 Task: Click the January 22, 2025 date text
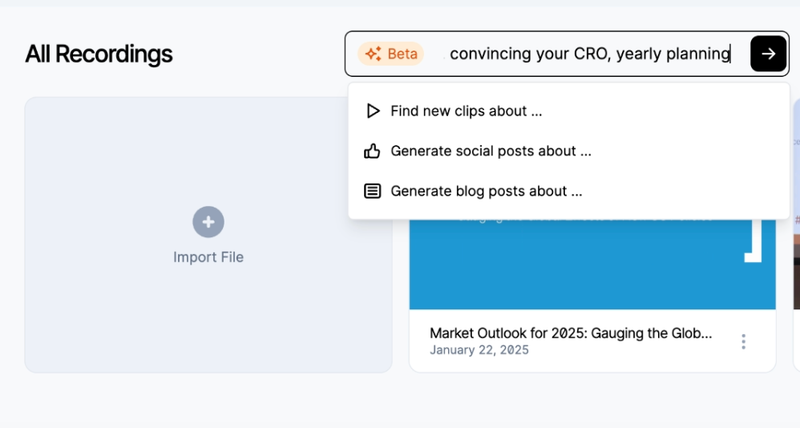tap(479, 350)
